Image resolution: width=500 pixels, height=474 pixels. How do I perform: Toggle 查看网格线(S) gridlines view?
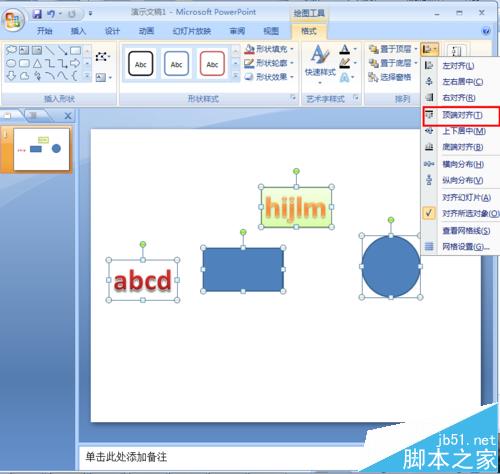click(461, 230)
